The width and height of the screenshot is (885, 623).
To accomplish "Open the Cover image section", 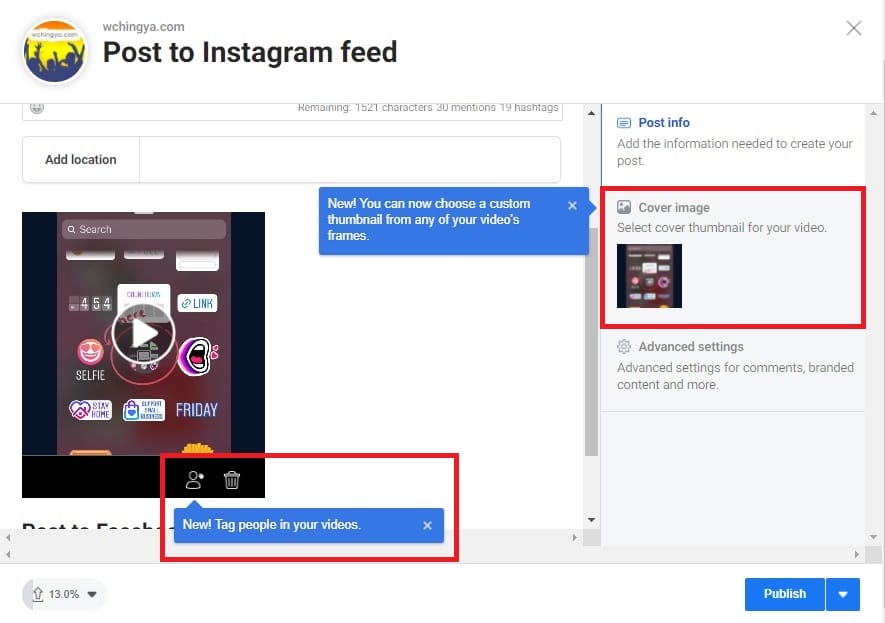I will (x=734, y=257).
